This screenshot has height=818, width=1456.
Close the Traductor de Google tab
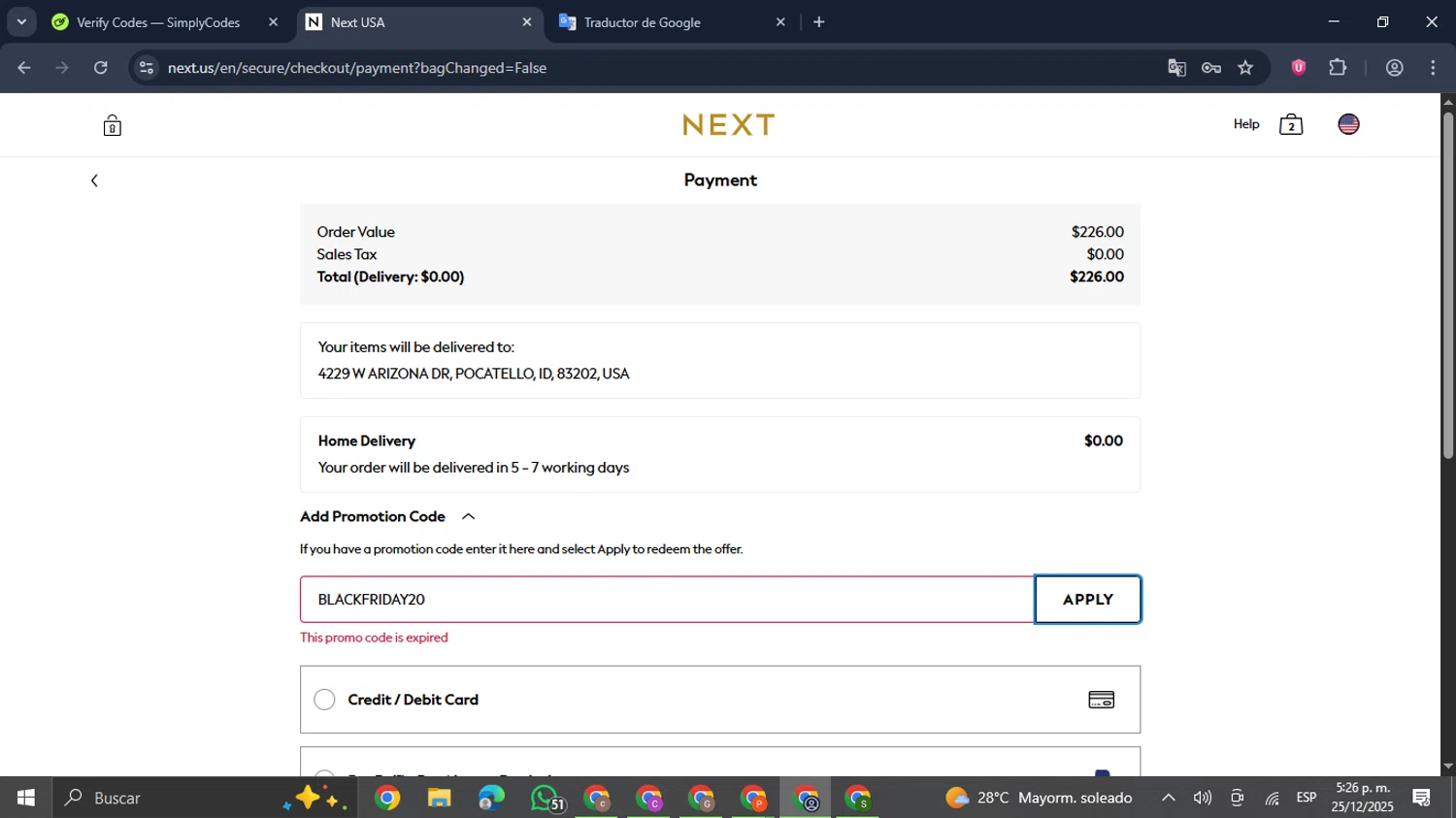click(x=780, y=22)
